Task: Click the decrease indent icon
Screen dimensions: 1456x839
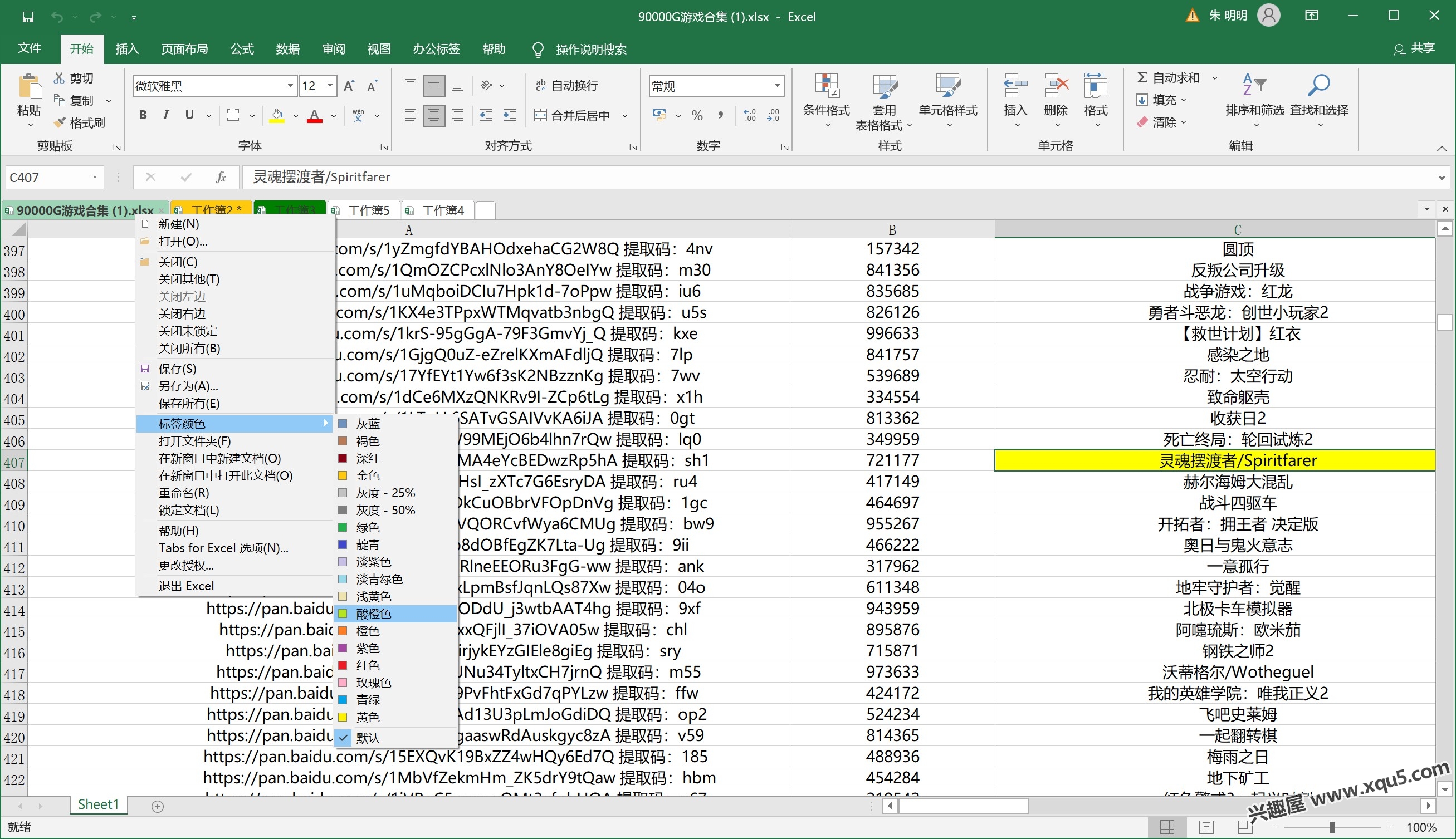Action: (x=486, y=115)
